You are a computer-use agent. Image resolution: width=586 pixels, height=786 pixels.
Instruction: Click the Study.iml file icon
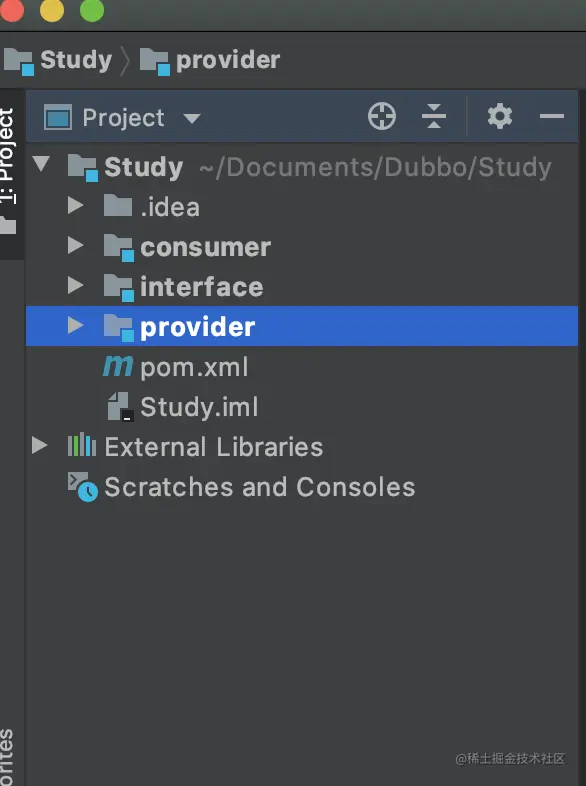[120, 407]
